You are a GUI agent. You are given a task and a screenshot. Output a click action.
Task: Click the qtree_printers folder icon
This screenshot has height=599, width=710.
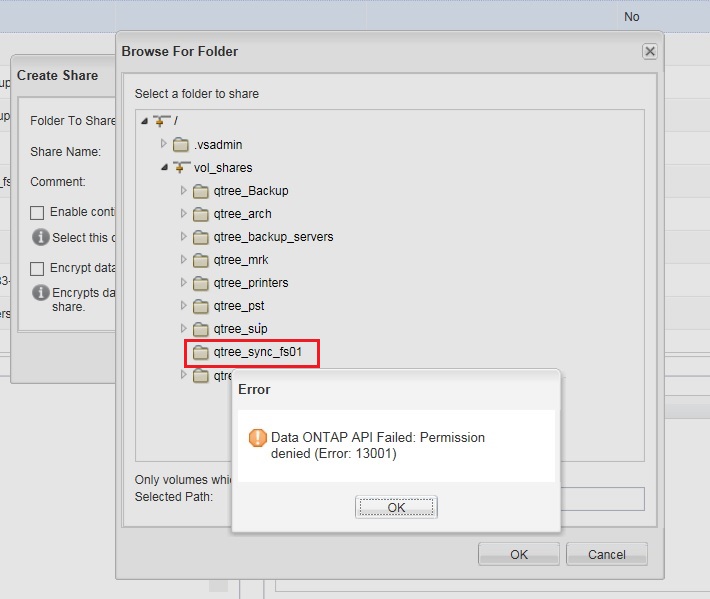(201, 283)
